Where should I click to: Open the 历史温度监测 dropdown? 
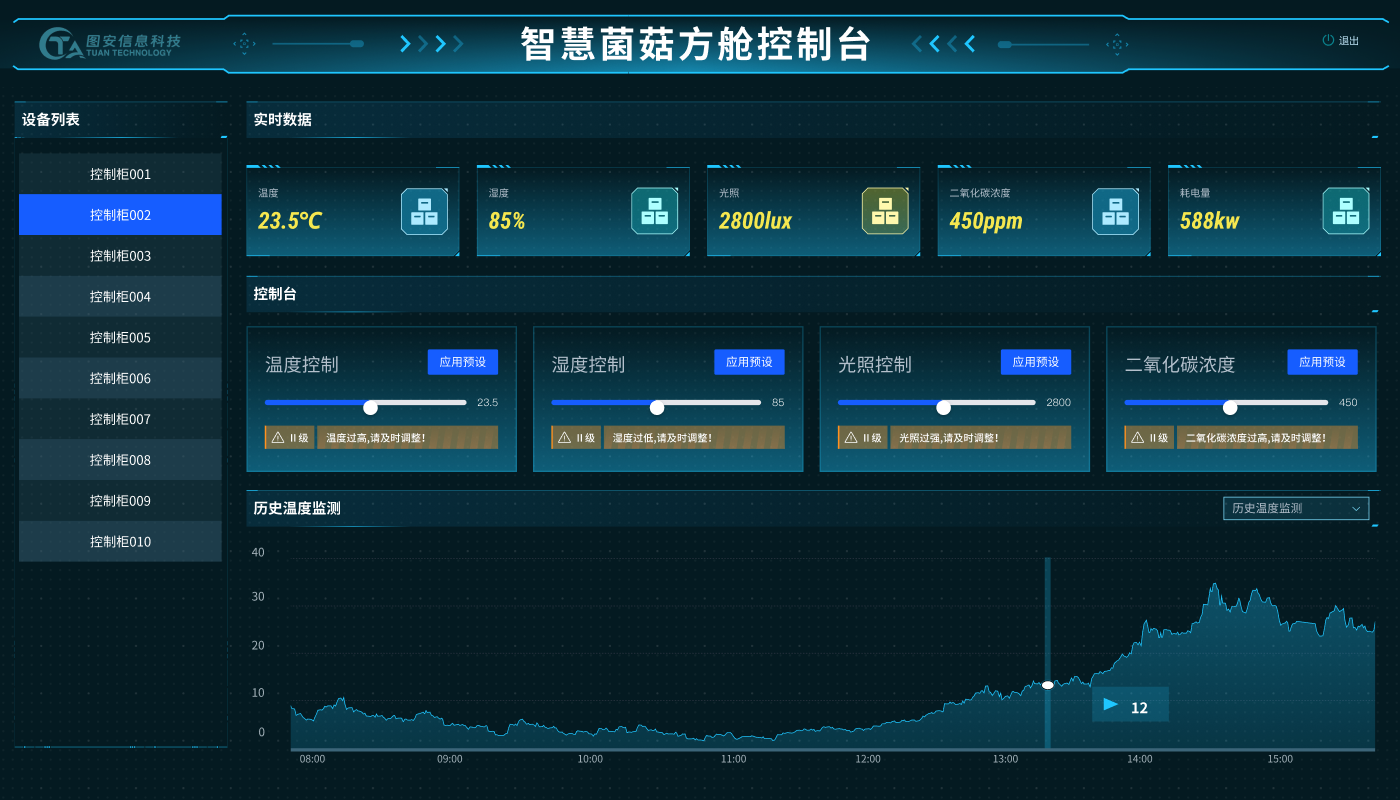click(x=1296, y=508)
